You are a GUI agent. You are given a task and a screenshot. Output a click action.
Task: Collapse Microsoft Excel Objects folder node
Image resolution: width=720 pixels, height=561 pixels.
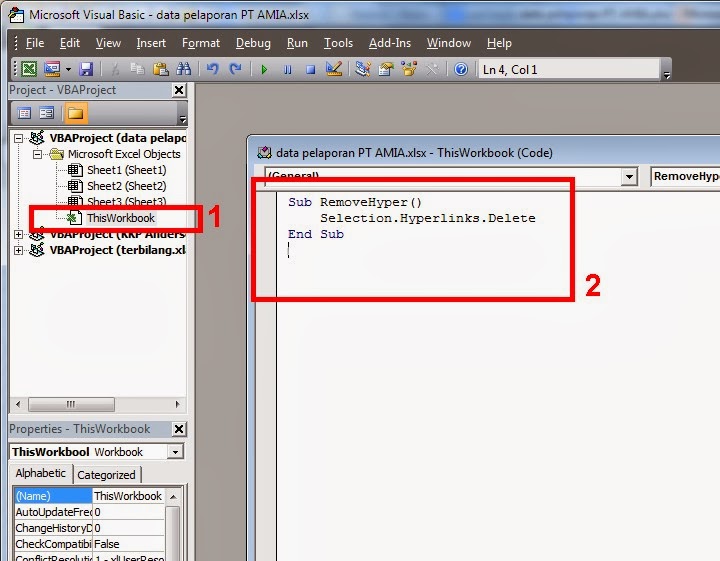(37, 154)
